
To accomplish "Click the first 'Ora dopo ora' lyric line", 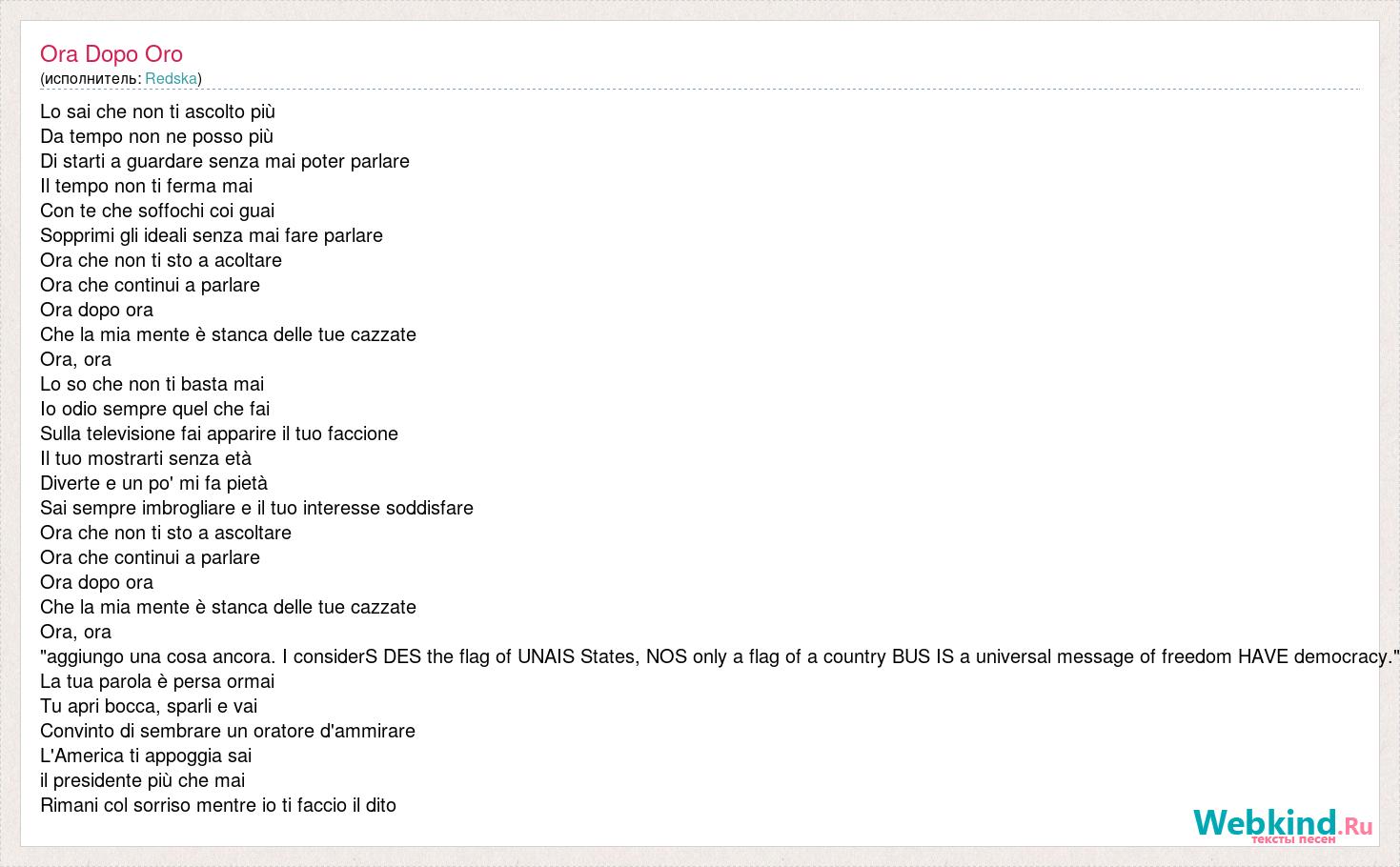I will pos(96,311).
